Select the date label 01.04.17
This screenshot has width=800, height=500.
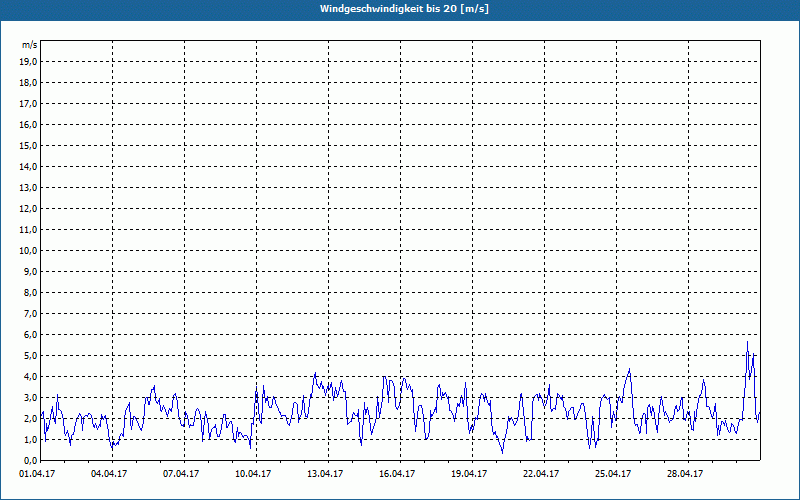(x=37, y=473)
